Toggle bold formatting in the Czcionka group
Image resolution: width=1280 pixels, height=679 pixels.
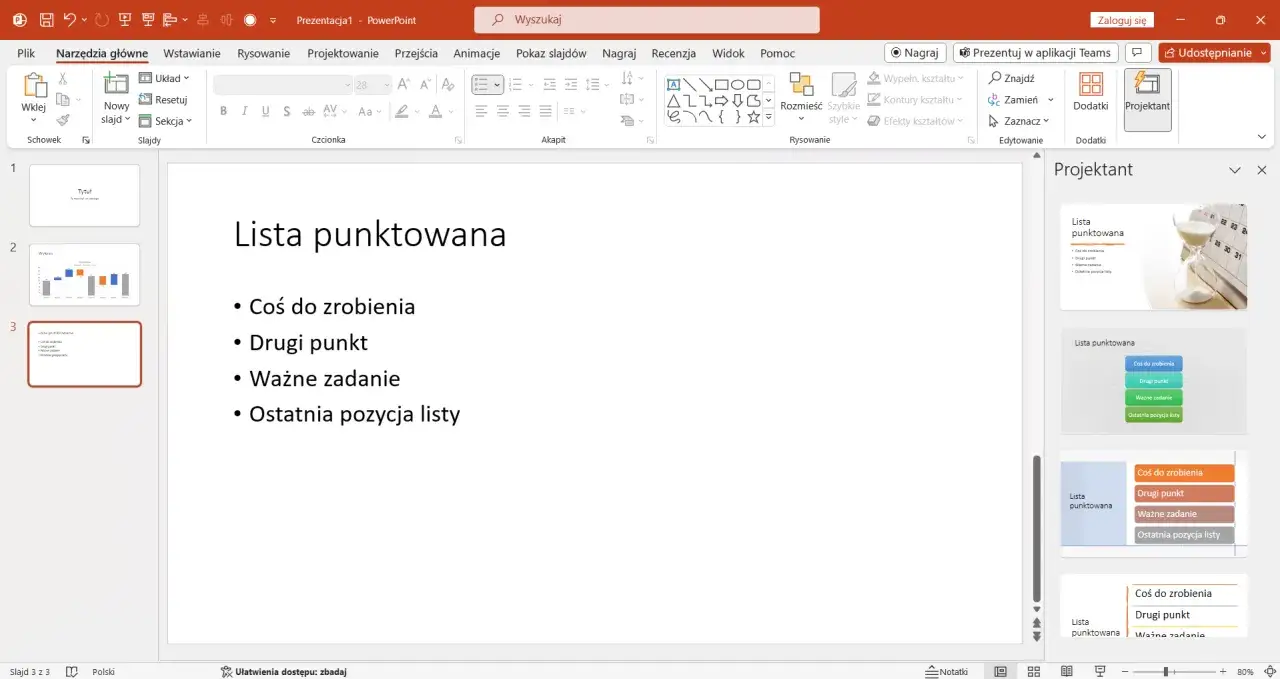[223, 110]
